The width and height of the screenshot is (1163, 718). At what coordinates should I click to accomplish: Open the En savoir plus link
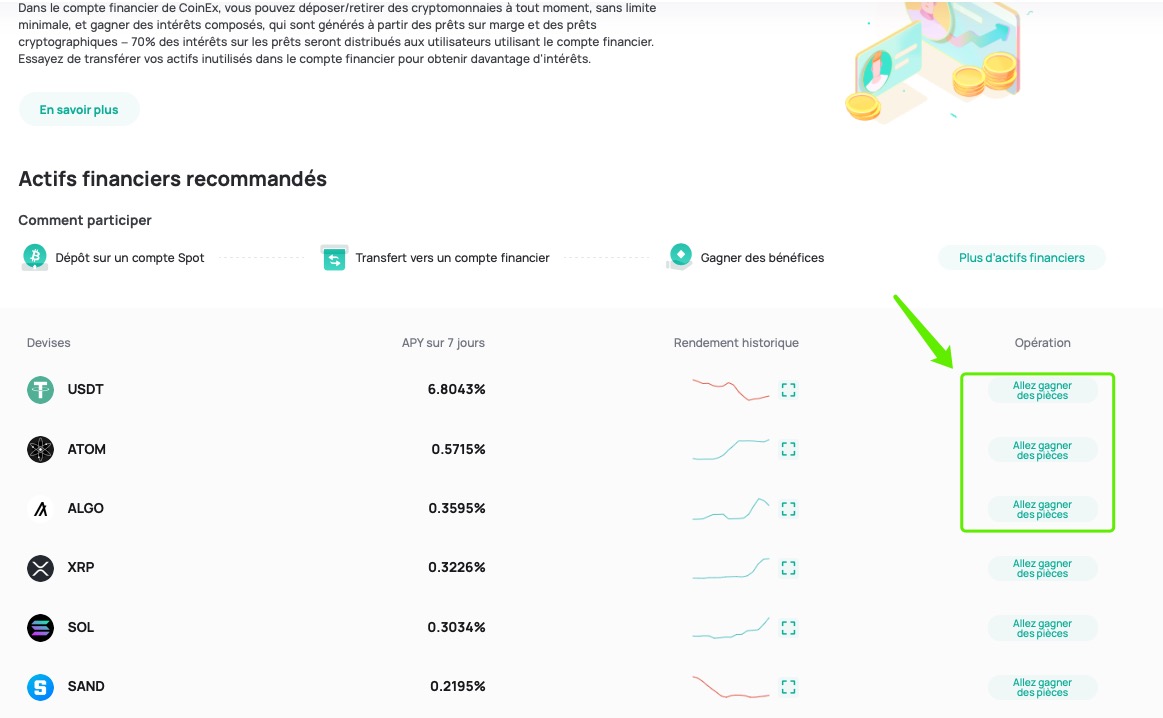click(79, 110)
